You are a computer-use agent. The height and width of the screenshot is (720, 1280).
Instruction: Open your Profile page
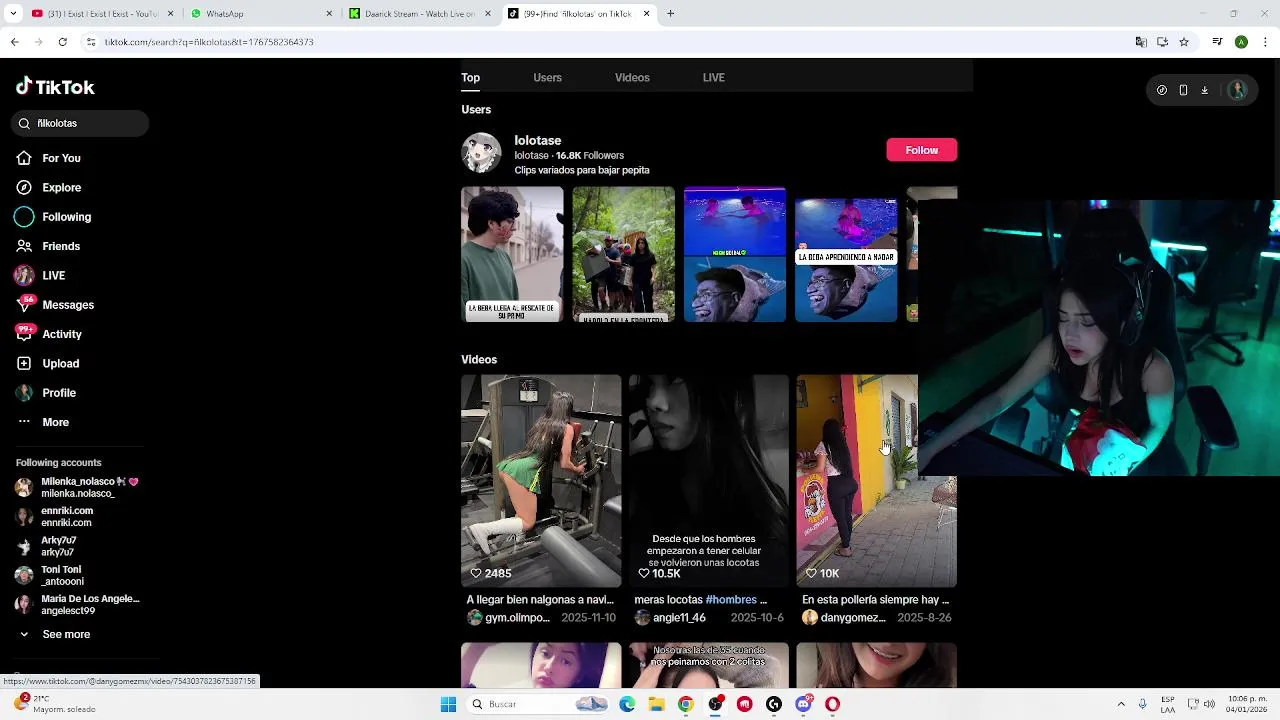(x=46, y=393)
